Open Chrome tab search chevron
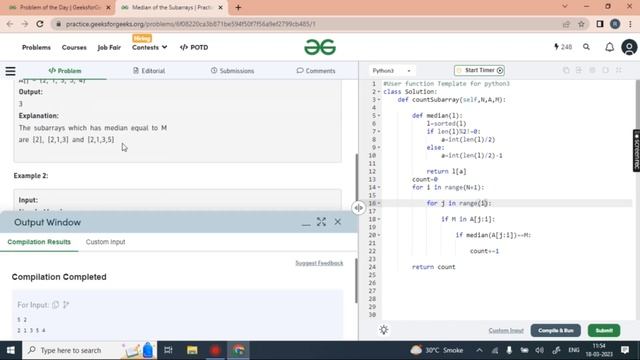This screenshot has height=360, width=640. (564, 7)
